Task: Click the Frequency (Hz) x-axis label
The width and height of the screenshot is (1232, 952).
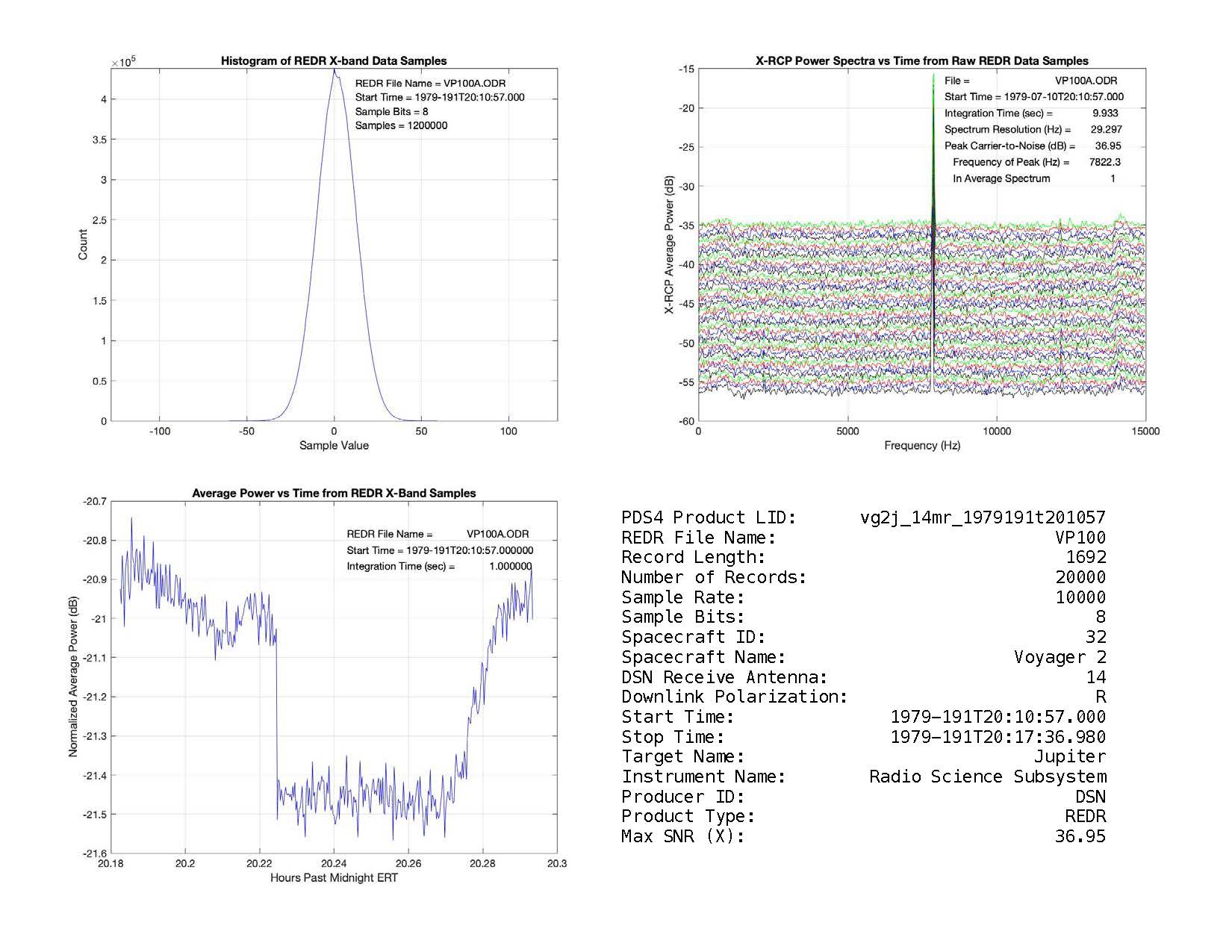Action: (921, 446)
